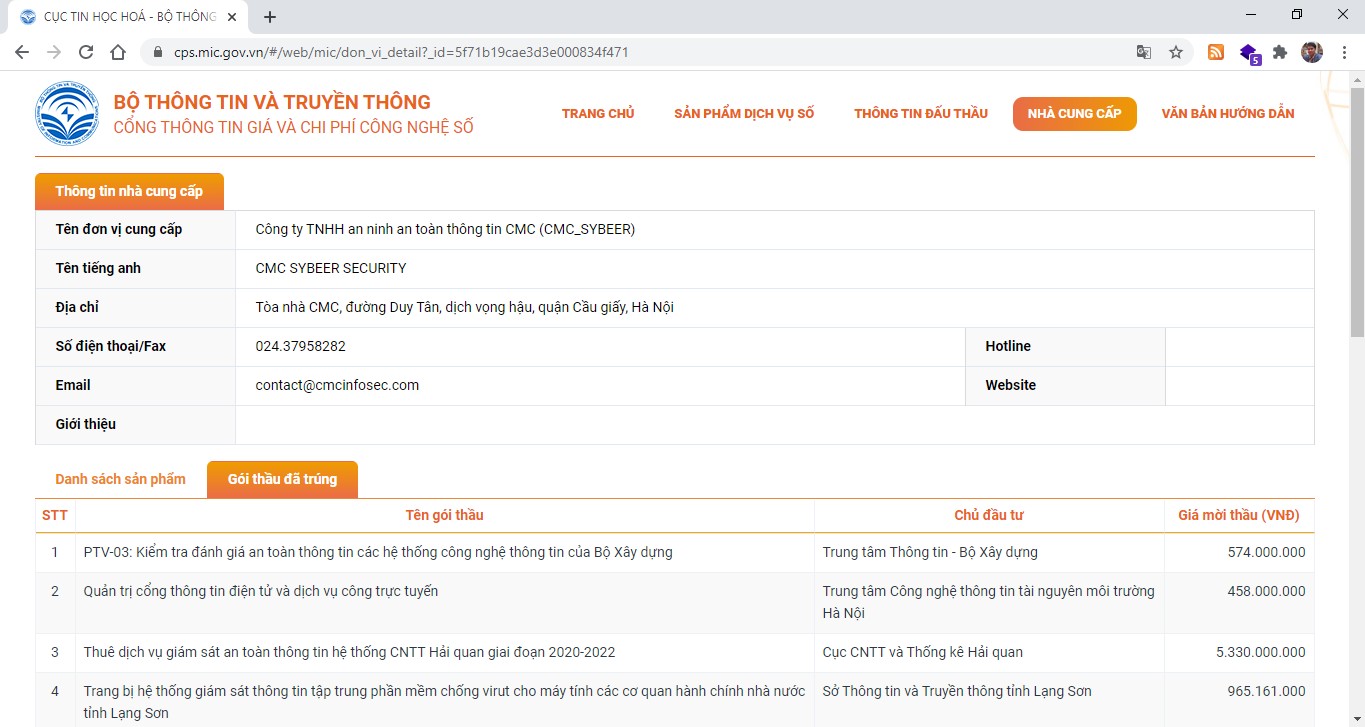The width and height of the screenshot is (1365, 727).
Task: Click the Hotline label cell
Action: point(1065,346)
